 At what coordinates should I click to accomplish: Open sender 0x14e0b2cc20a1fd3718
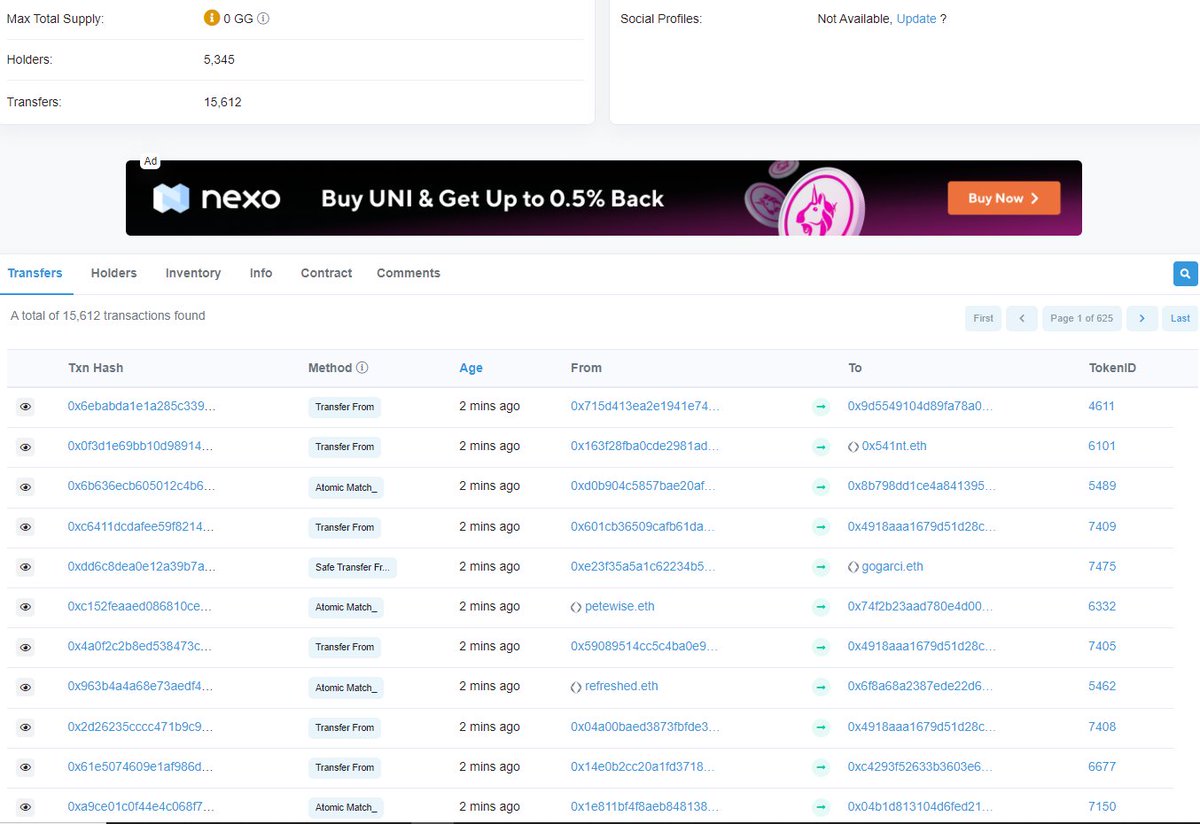[644, 767]
